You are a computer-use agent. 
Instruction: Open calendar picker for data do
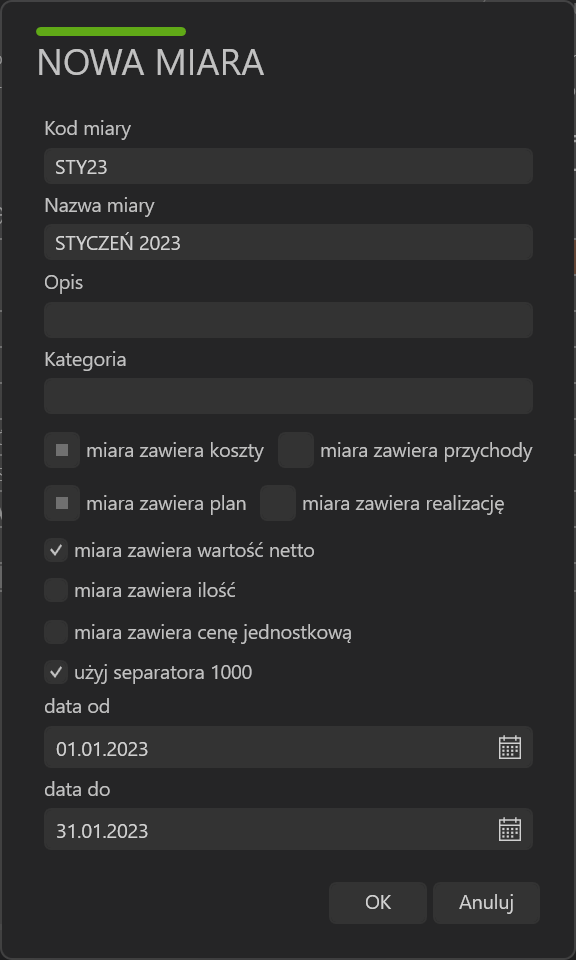point(510,829)
